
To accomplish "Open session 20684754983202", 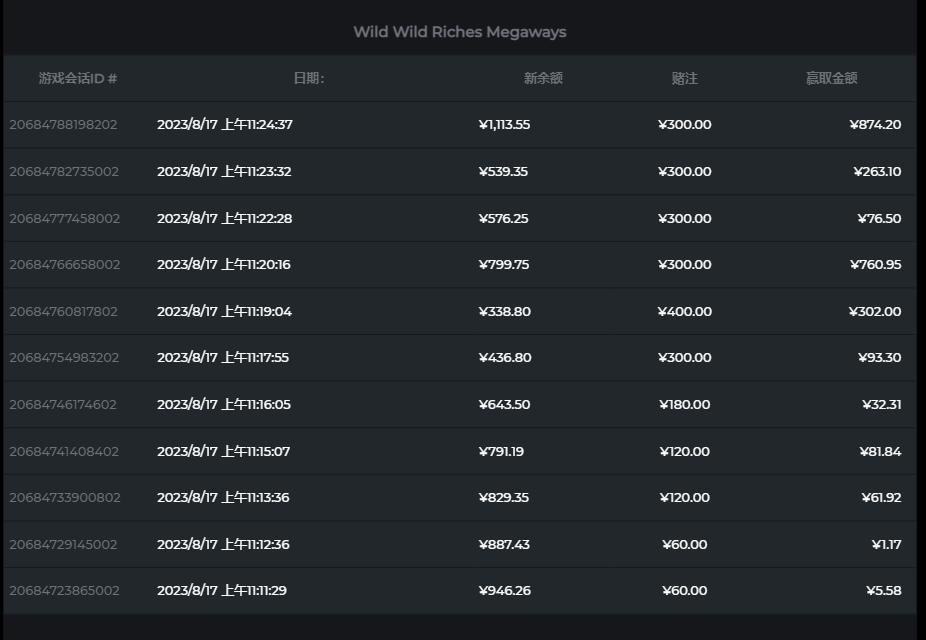I will click(64, 358).
